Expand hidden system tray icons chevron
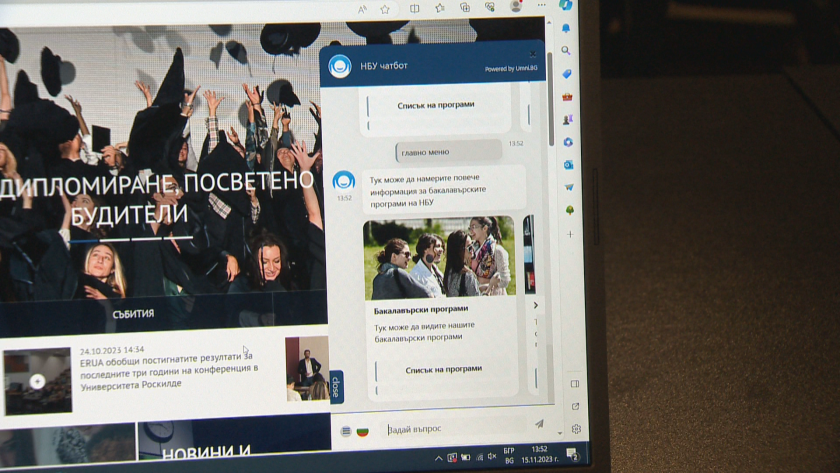The height and width of the screenshot is (473, 840). pos(438,458)
